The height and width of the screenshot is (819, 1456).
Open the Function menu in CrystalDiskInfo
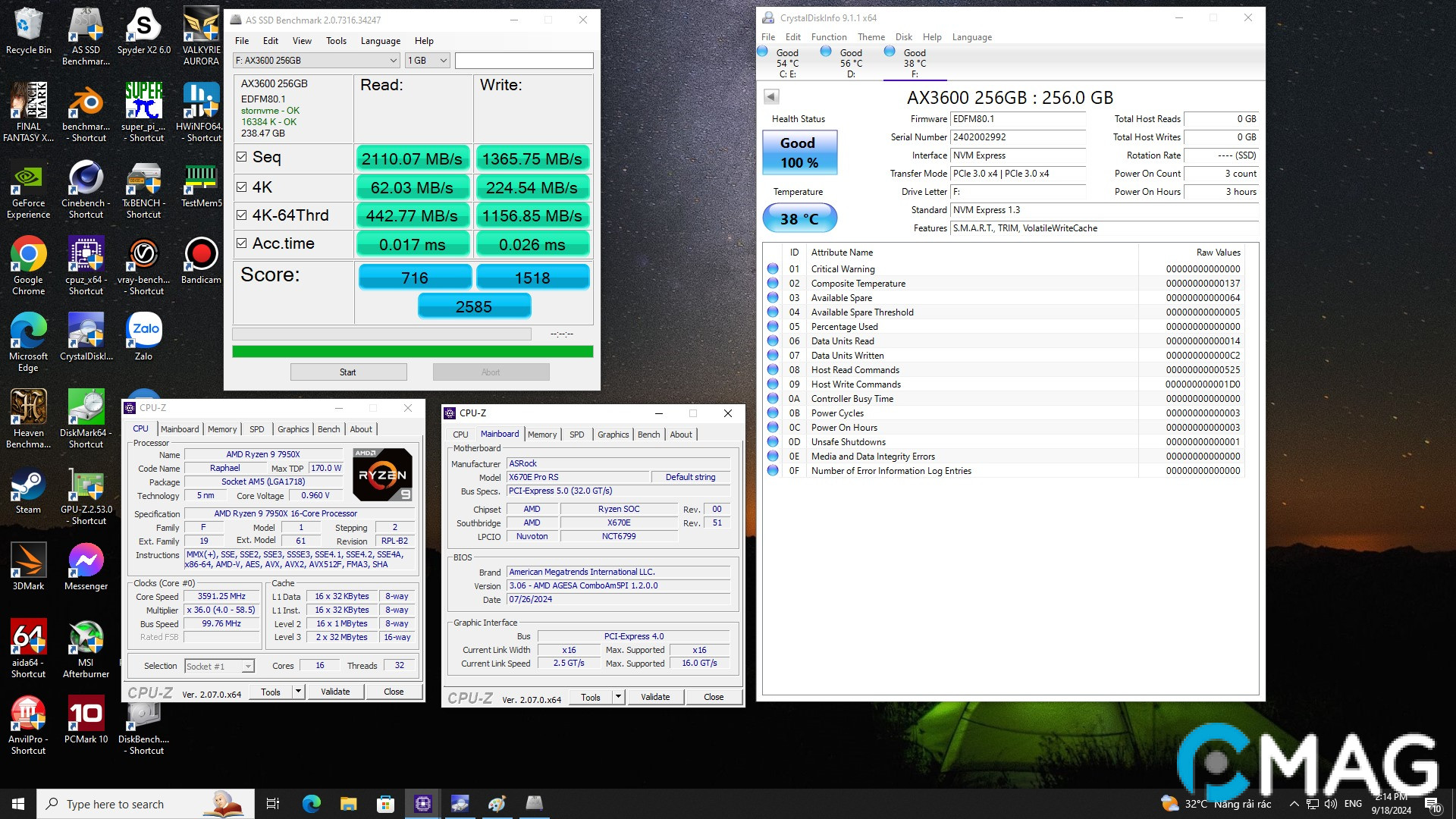coord(828,37)
